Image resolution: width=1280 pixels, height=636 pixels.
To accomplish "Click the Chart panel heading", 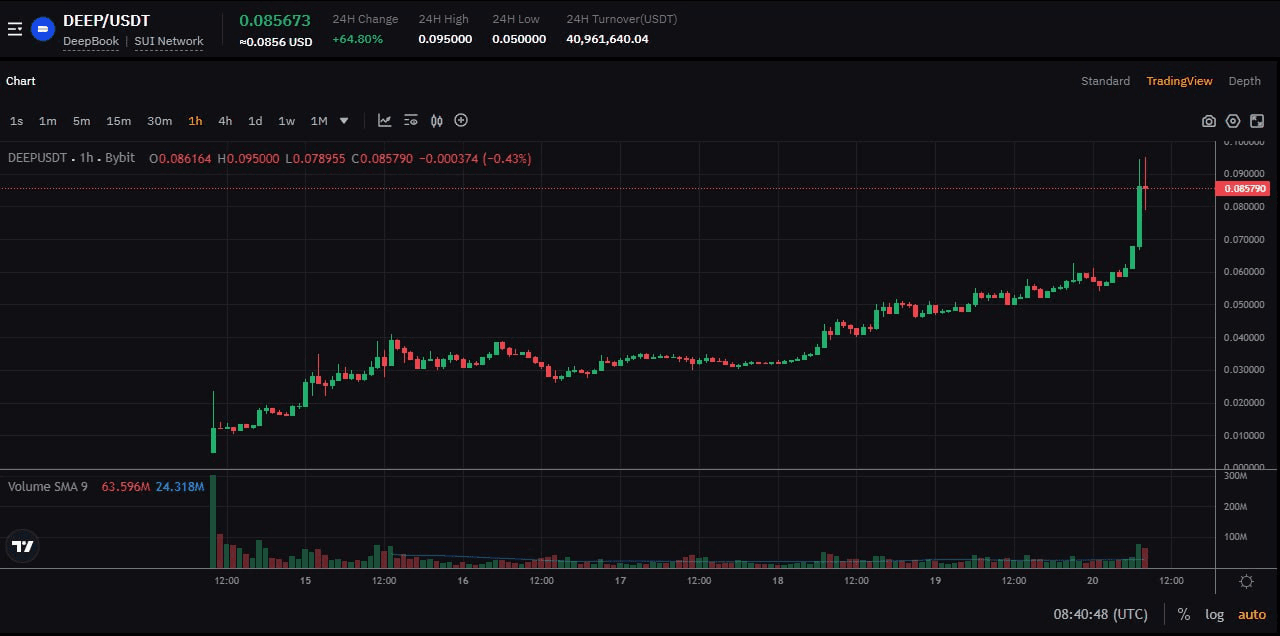I will coord(21,81).
